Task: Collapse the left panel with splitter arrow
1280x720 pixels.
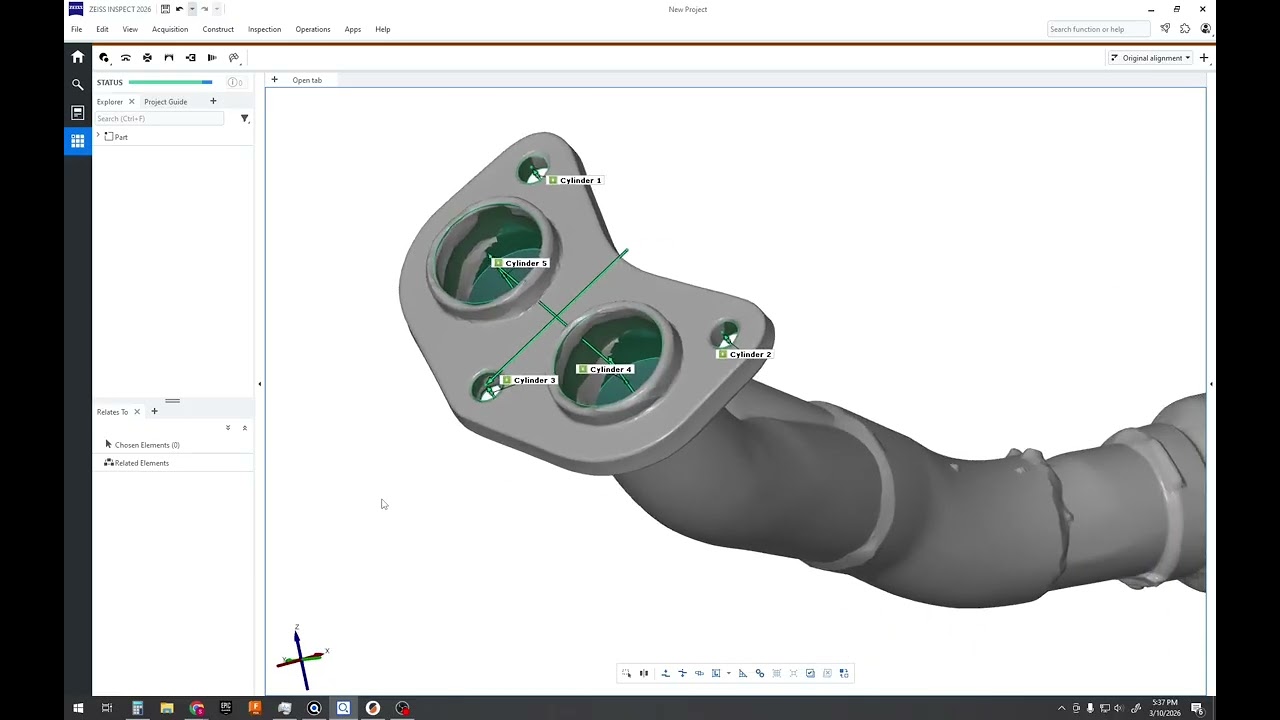Action: click(260, 384)
